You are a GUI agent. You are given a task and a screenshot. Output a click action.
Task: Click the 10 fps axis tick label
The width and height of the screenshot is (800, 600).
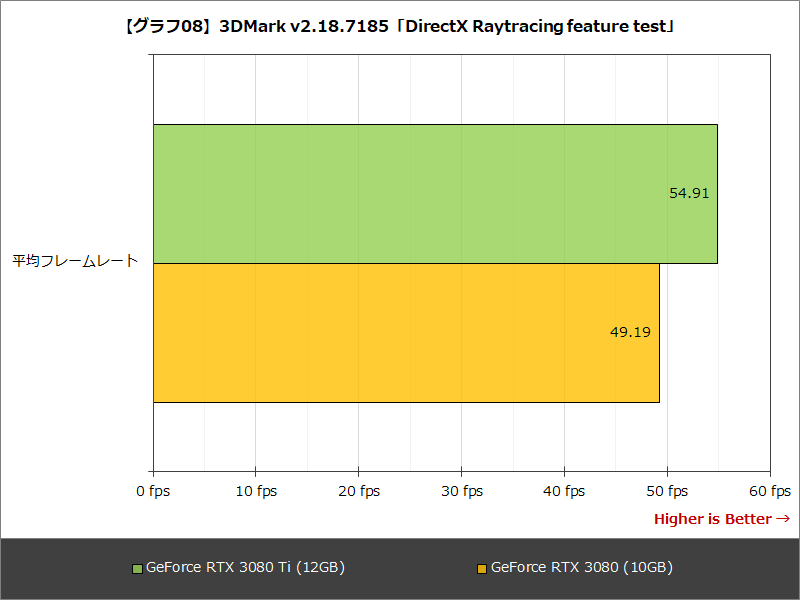[255, 491]
